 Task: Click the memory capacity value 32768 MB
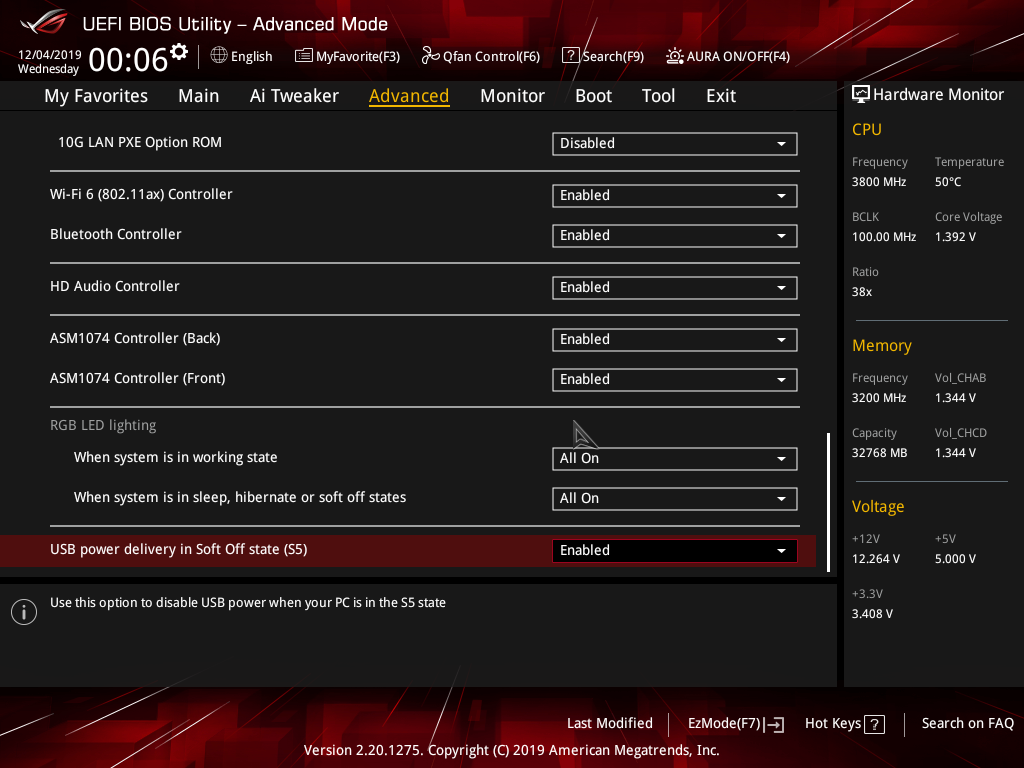pyautogui.click(x=880, y=453)
